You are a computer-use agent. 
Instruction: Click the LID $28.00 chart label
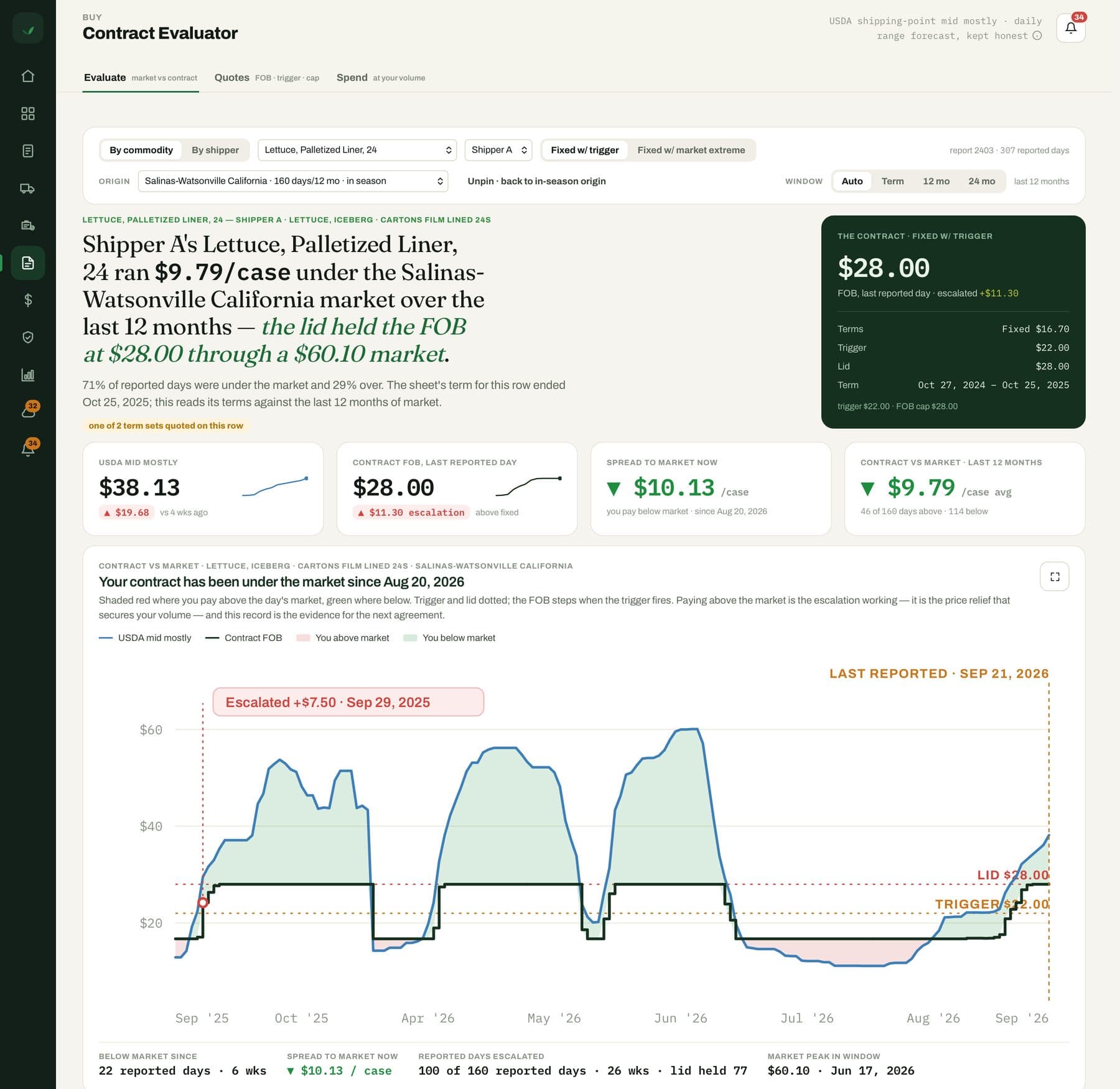click(x=1013, y=875)
